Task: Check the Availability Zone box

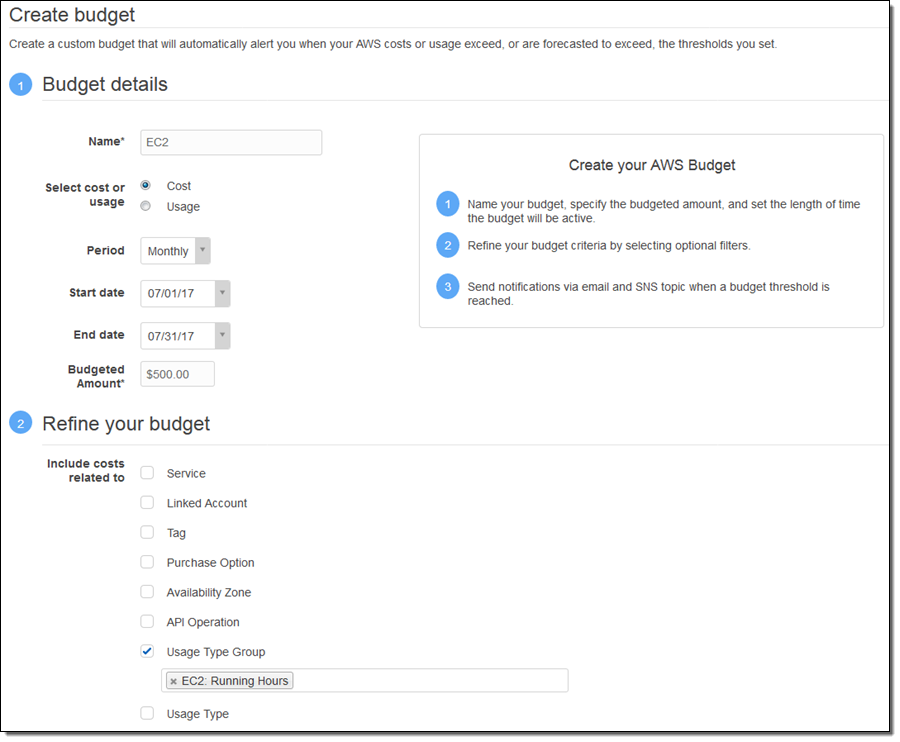Action: pos(147,592)
